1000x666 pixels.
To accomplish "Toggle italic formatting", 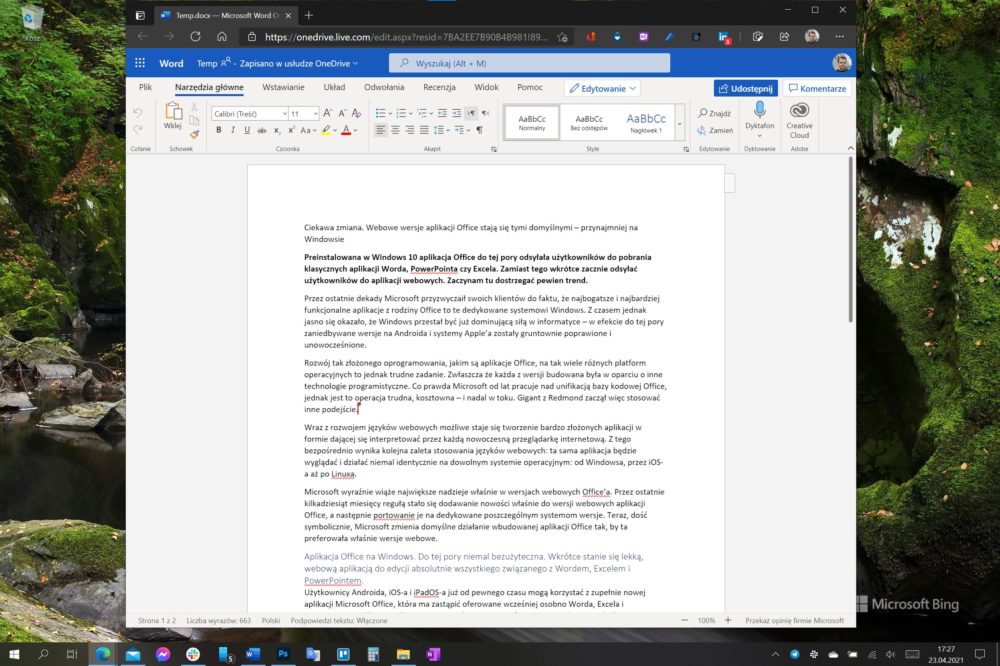I will click(233, 130).
